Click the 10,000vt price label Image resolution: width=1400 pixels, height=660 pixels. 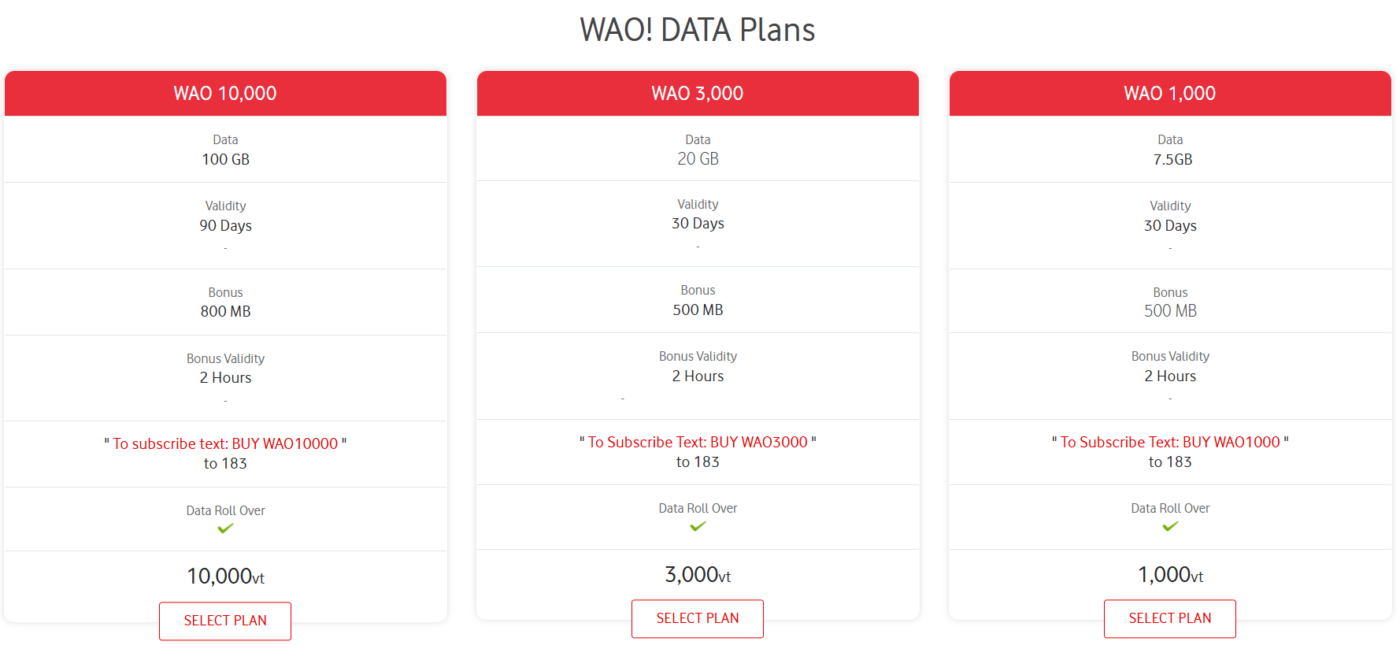225,576
